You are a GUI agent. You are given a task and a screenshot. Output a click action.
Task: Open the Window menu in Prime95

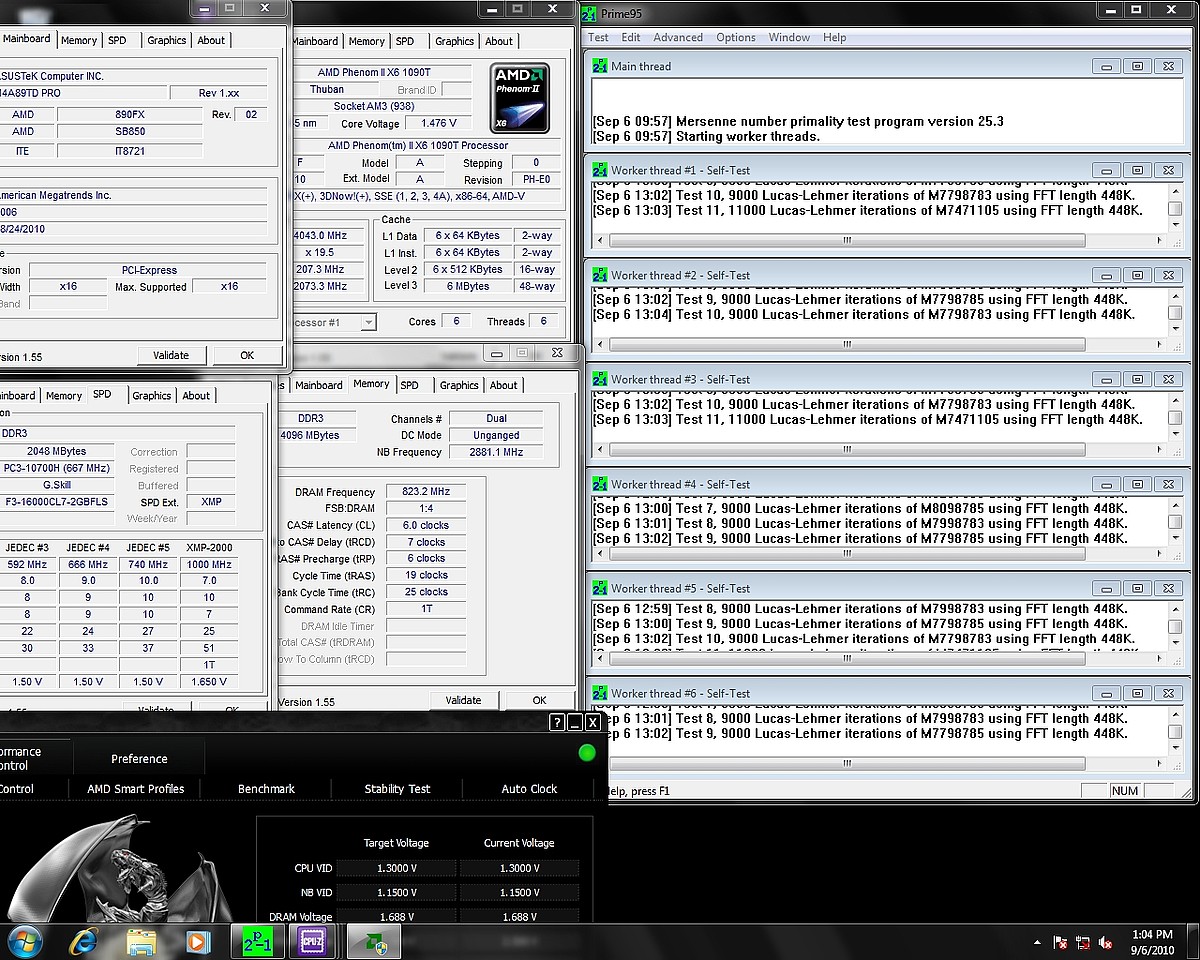pos(789,37)
